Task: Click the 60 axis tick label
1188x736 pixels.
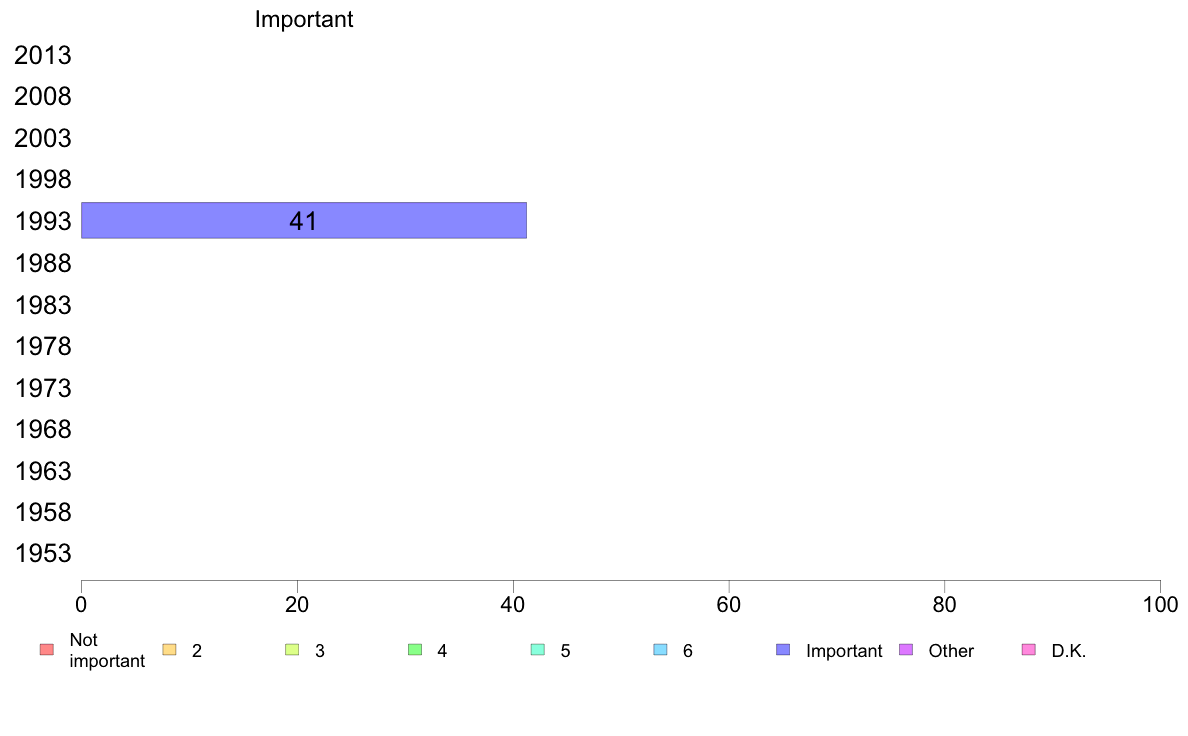Action: pyautogui.click(x=729, y=604)
